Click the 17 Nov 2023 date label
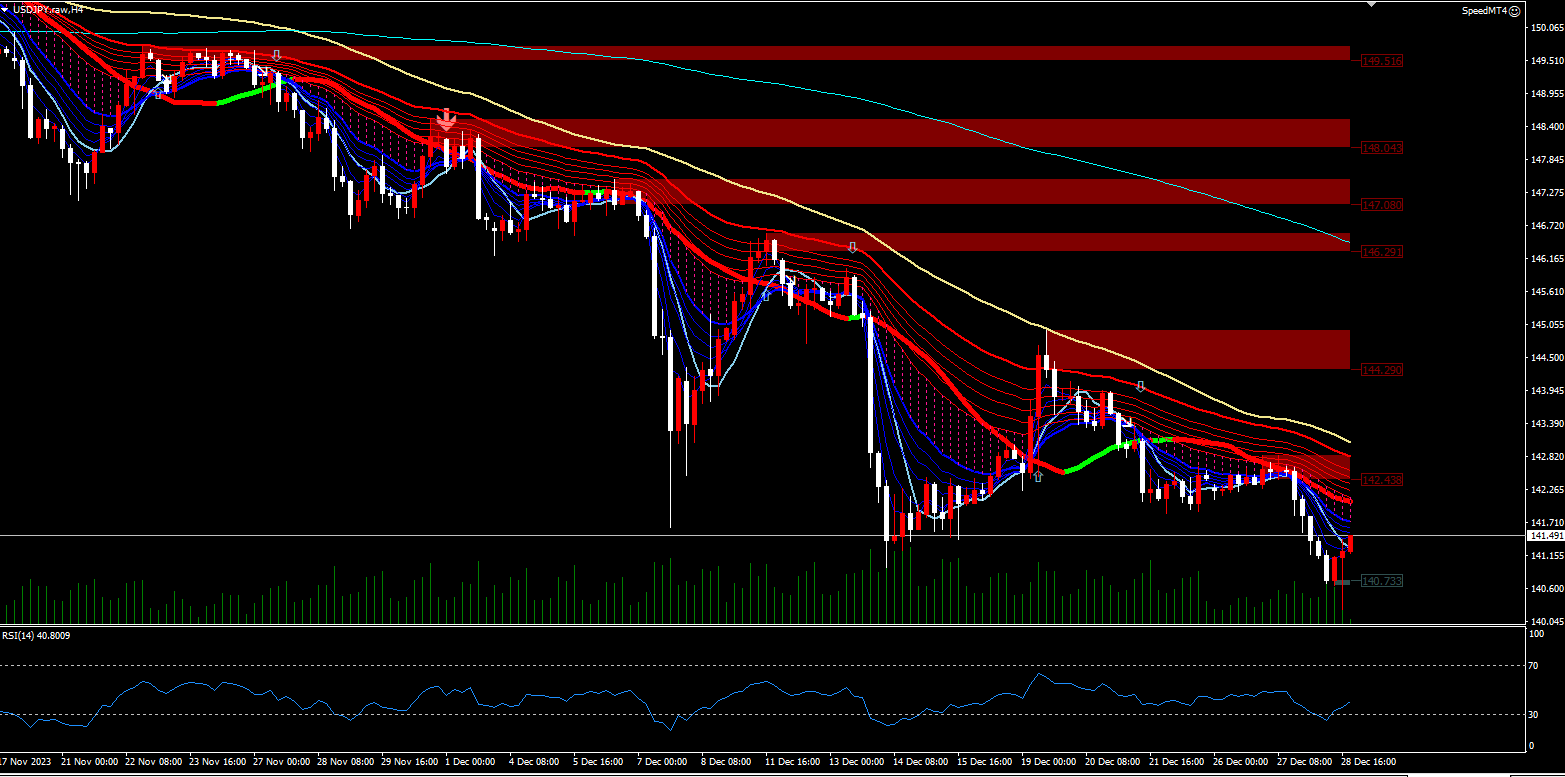This screenshot has width=1565, height=777. 26,761
